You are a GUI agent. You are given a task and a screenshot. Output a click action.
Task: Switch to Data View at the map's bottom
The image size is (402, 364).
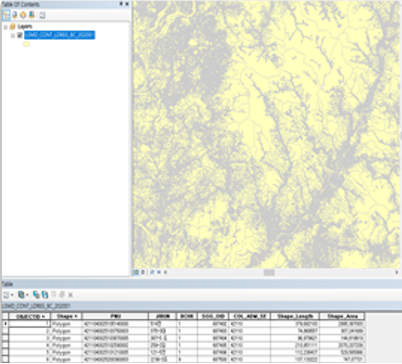[136, 272]
